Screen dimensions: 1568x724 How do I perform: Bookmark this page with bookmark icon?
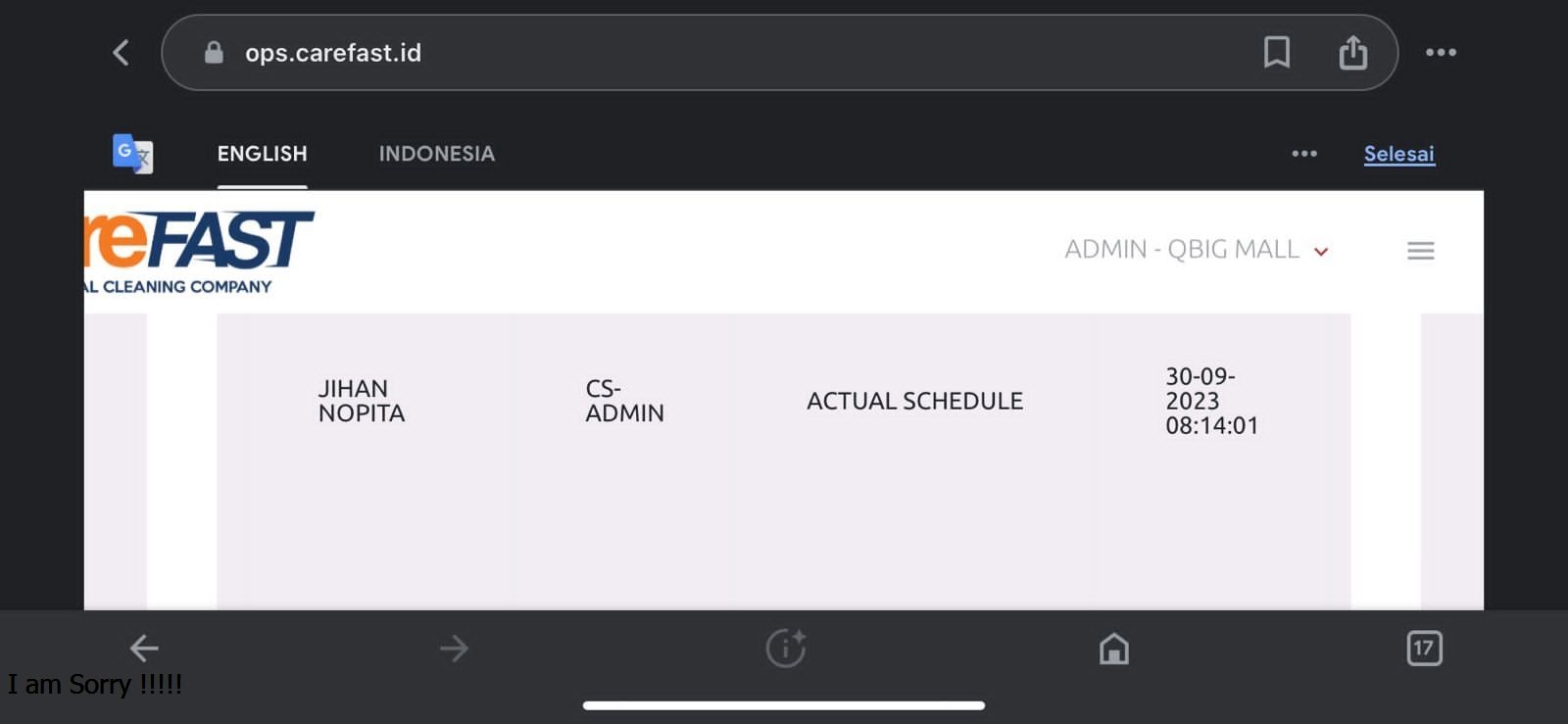tap(1276, 52)
